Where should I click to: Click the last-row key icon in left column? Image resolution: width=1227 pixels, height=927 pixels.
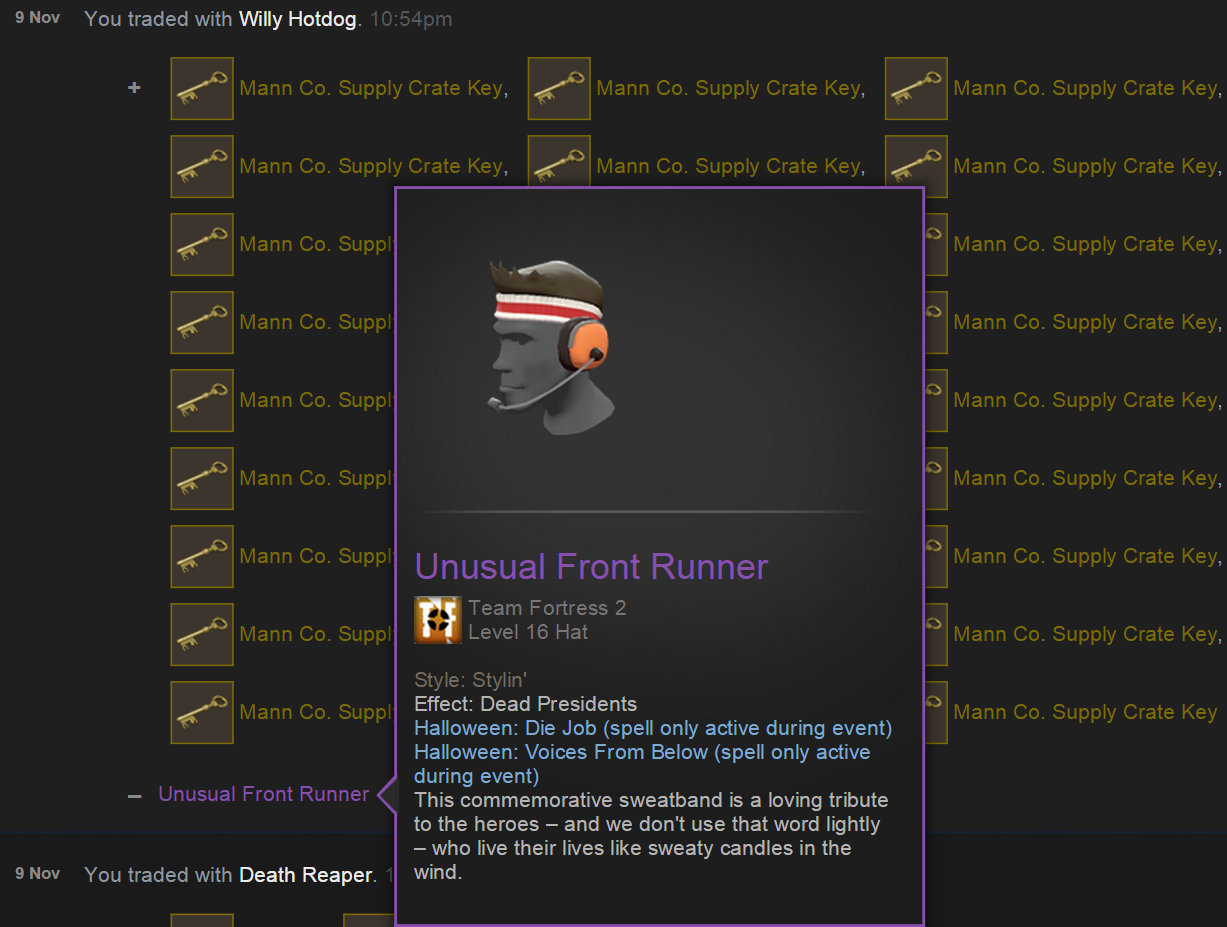click(202, 713)
